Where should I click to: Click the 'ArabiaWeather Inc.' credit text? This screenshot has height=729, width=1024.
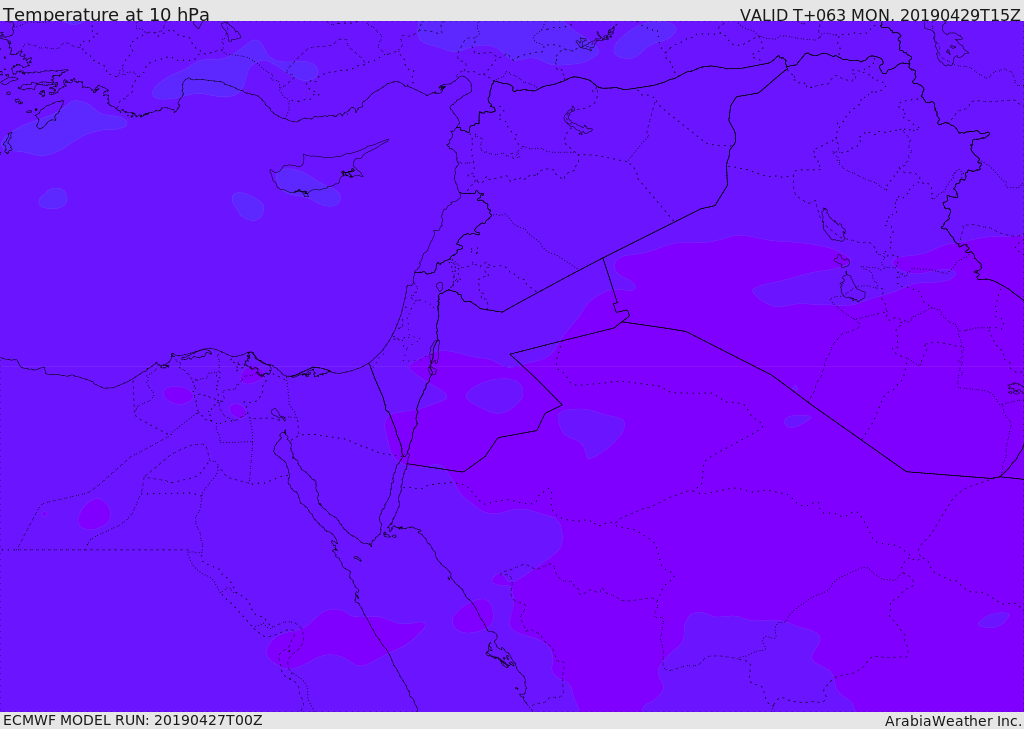click(953, 721)
